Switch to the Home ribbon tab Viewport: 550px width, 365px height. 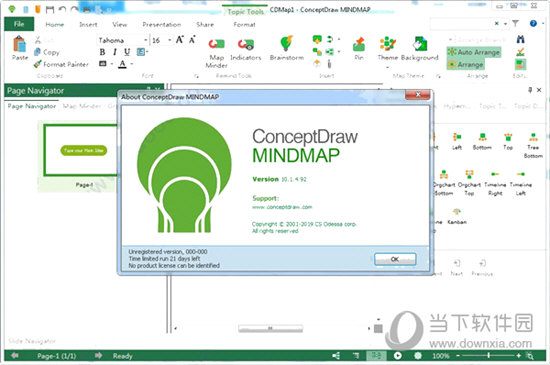point(55,24)
